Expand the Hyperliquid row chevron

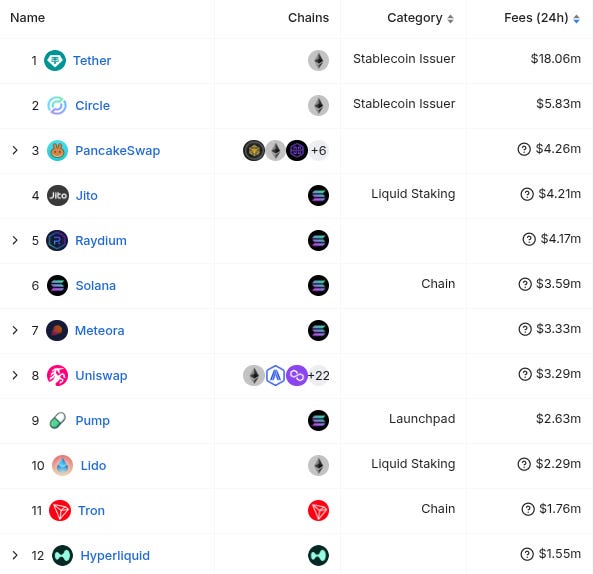15,555
